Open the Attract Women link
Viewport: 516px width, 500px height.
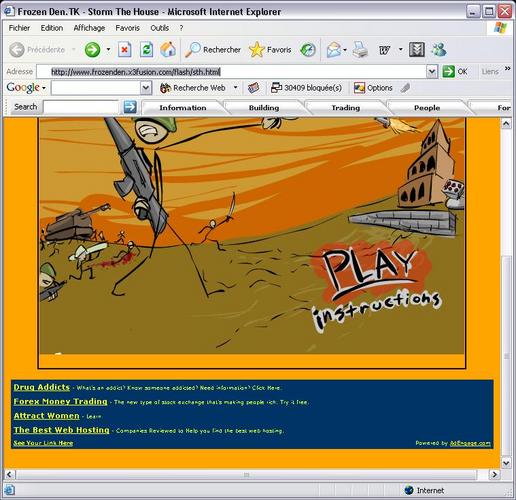tap(46, 416)
